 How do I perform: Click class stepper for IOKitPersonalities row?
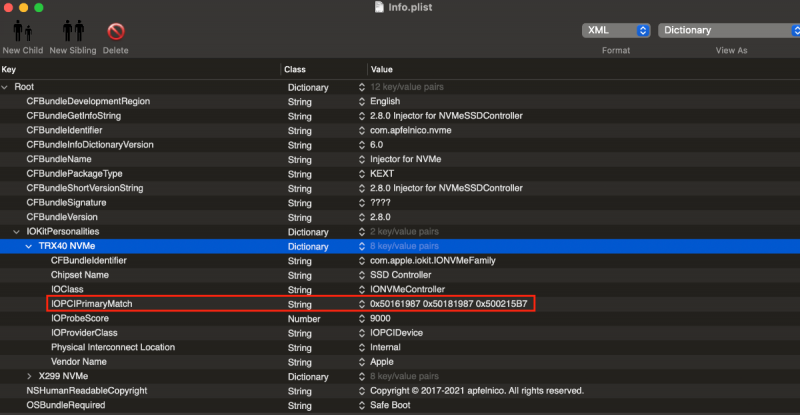pyautogui.click(x=362, y=232)
